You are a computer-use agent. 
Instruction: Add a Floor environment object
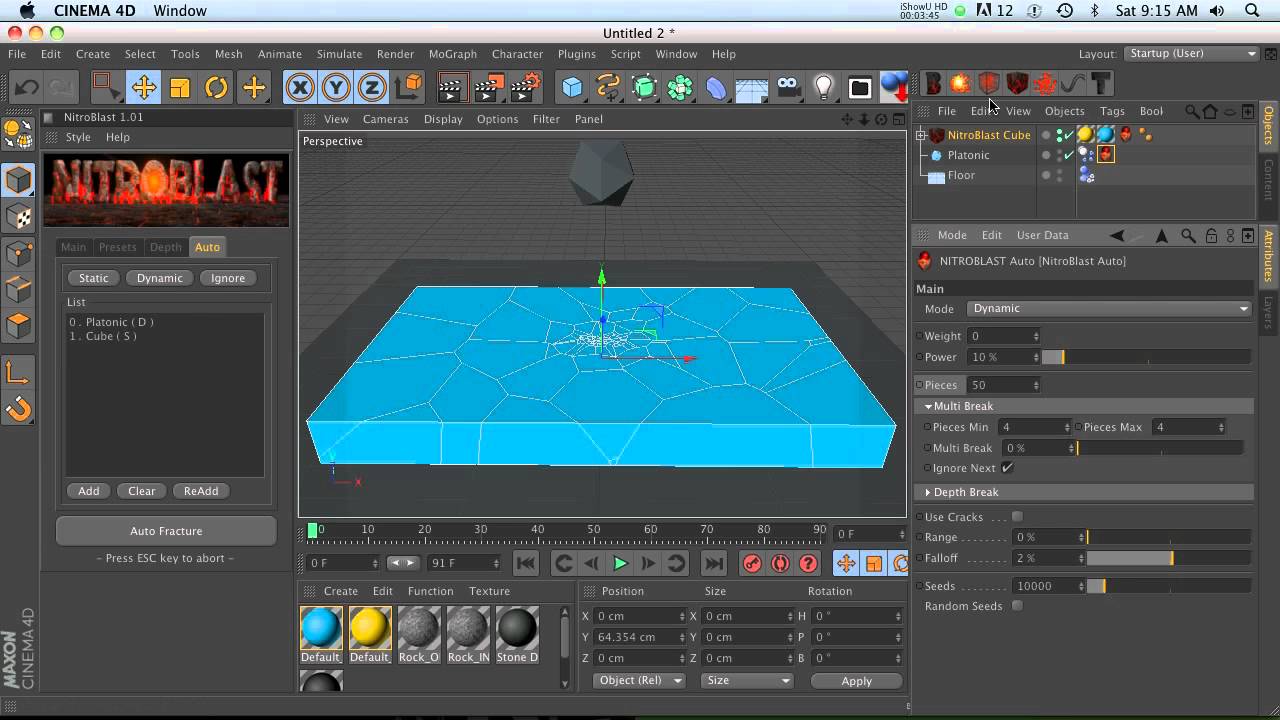[751, 88]
